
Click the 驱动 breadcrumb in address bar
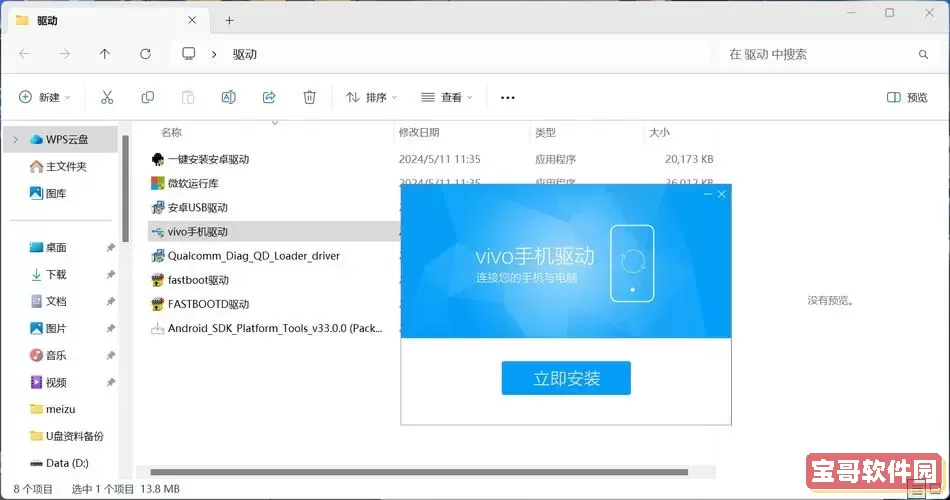(245, 54)
